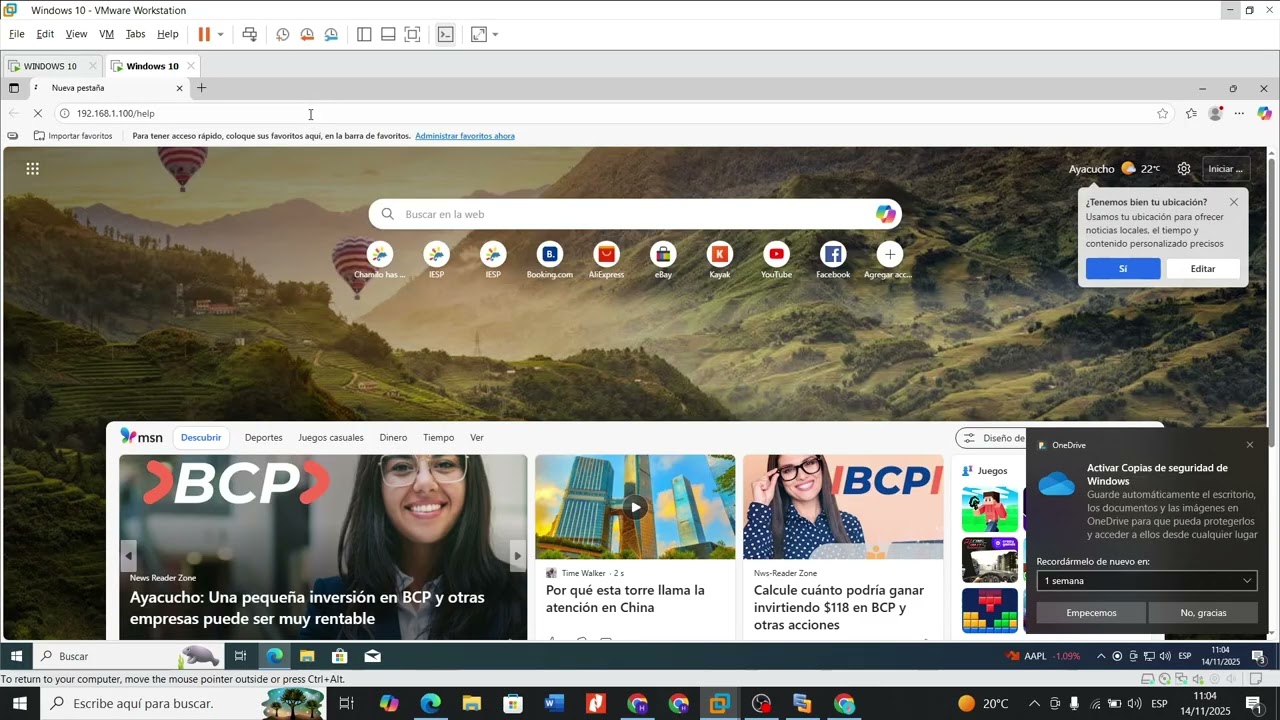Image resolution: width=1280 pixels, height=720 pixels.
Task: Close the location prompt
Action: [x=1234, y=202]
